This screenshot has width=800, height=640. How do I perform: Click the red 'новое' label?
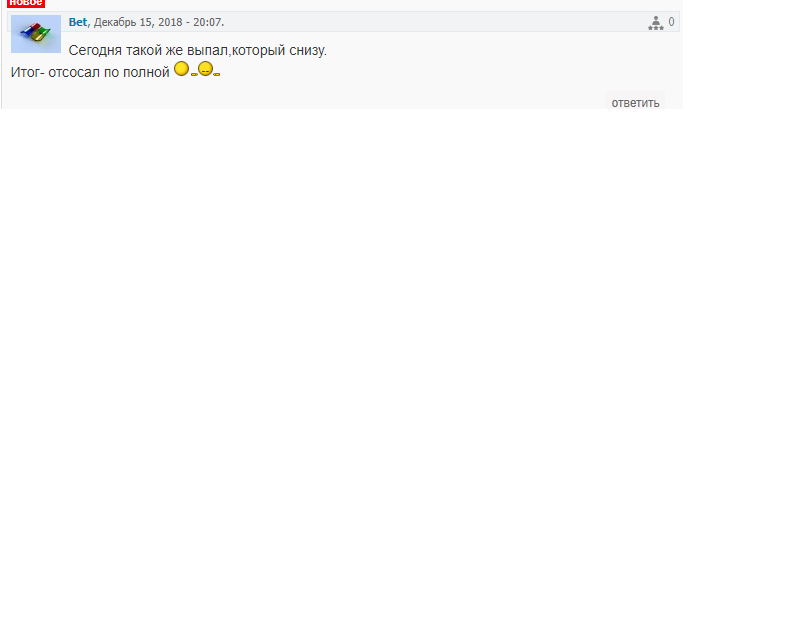click(x=26, y=3)
